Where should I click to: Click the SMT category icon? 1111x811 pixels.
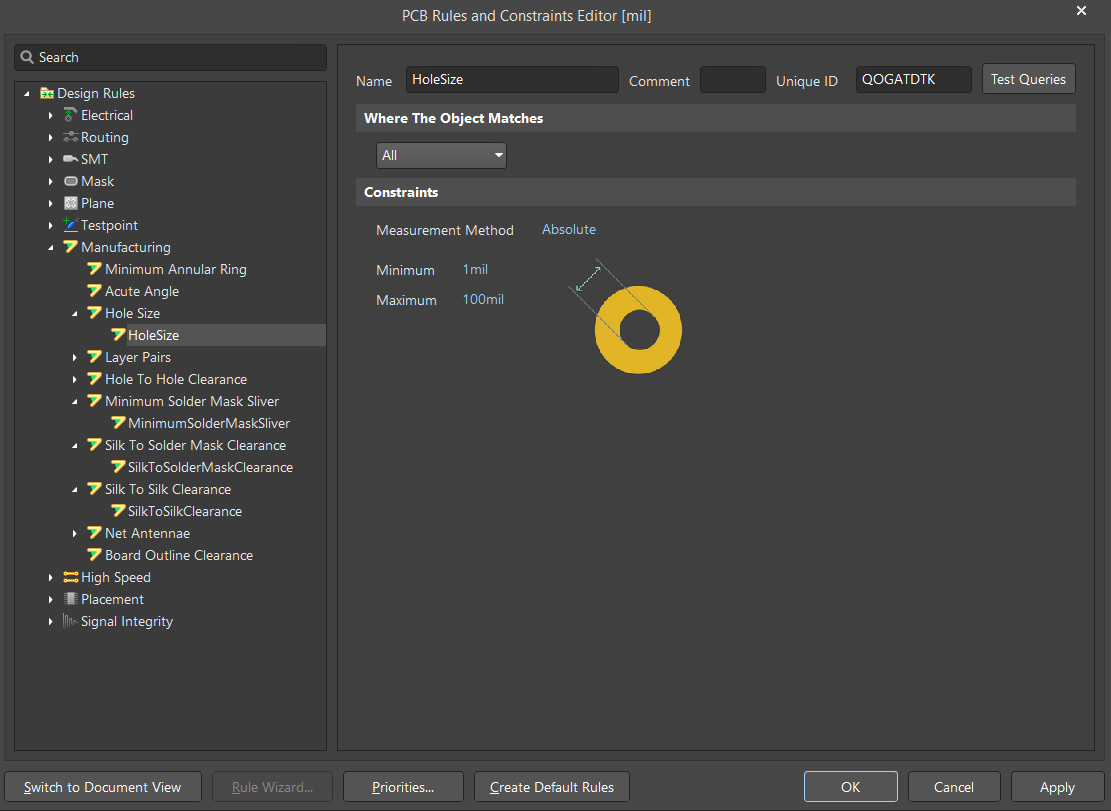click(x=70, y=159)
